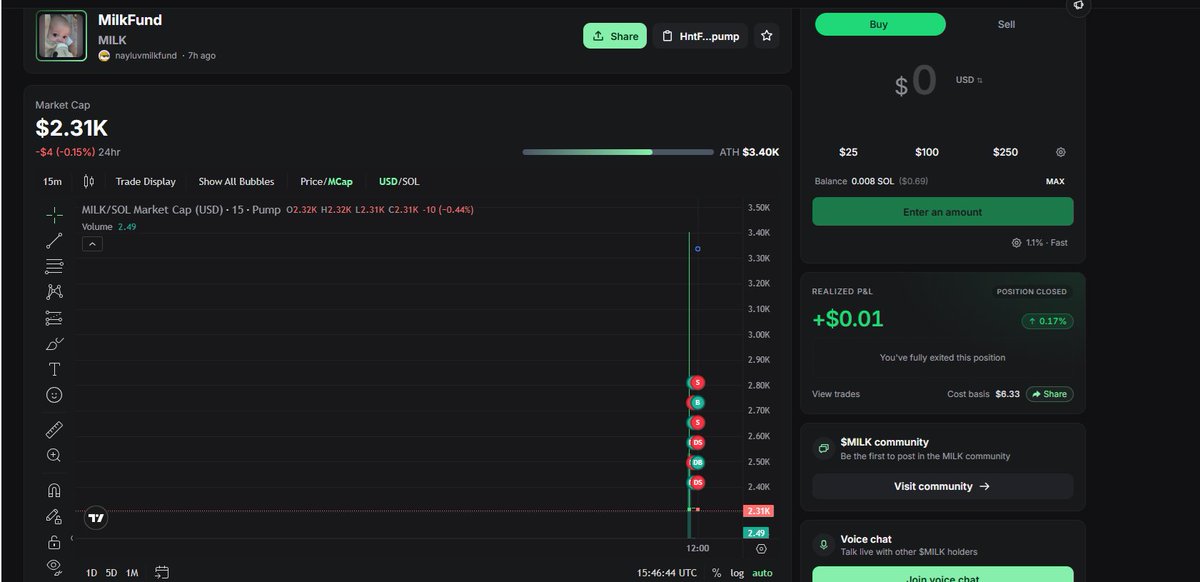1200x582 pixels.
Task: Click the $MILK community chat icon
Action: pyautogui.click(x=824, y=448)
